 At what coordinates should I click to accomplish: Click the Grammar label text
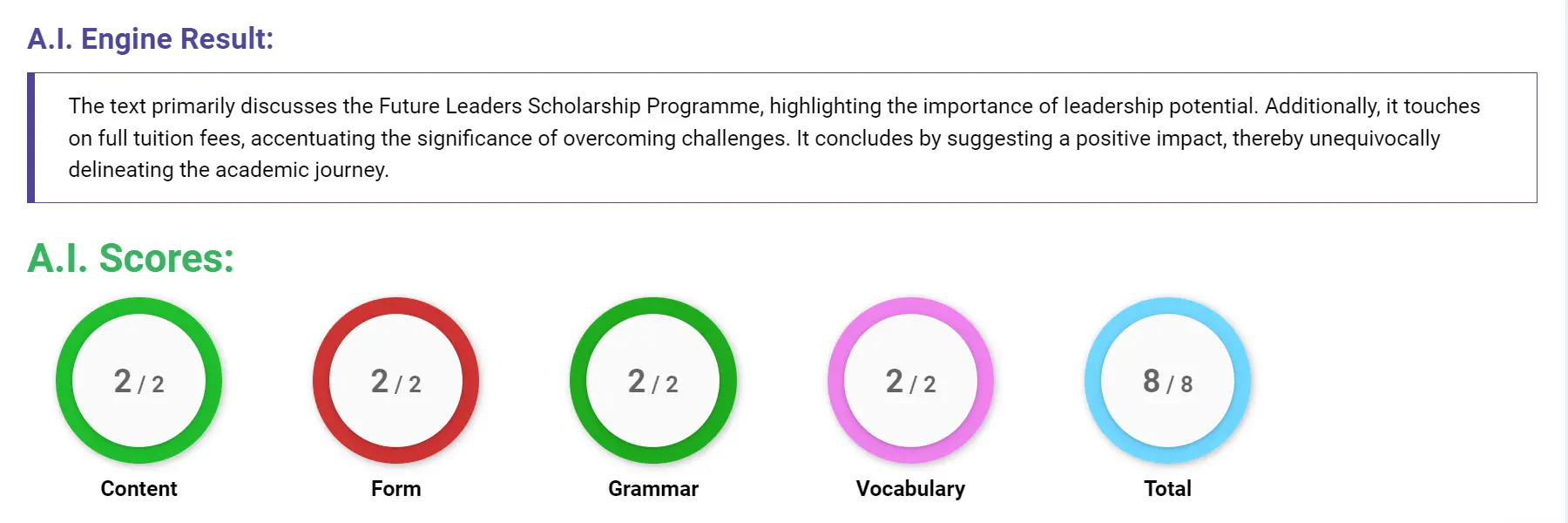pyautogui.click(x=653, y=488)
